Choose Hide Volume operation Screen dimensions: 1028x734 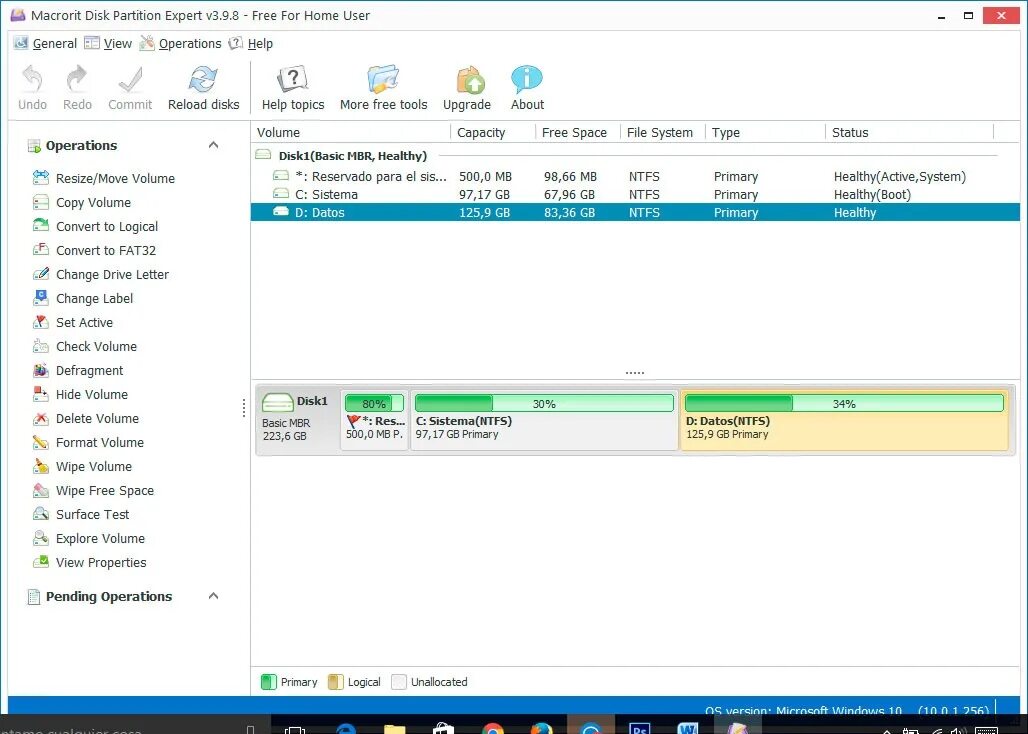pyautogui.click(x=81, y=395)
